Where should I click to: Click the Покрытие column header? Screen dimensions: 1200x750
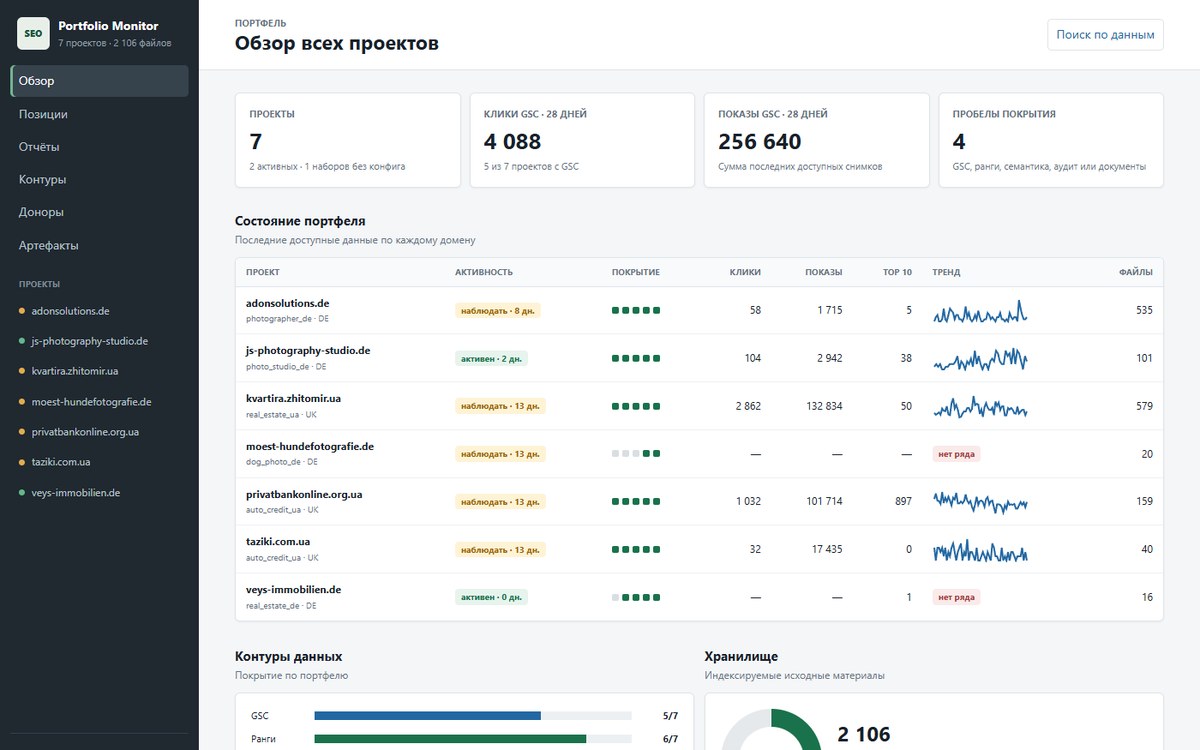(x=636, y=272)
